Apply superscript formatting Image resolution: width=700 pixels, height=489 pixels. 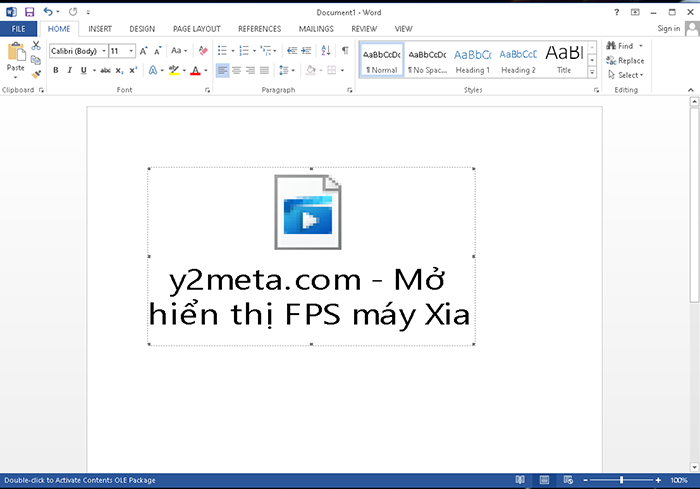(133, 70)
